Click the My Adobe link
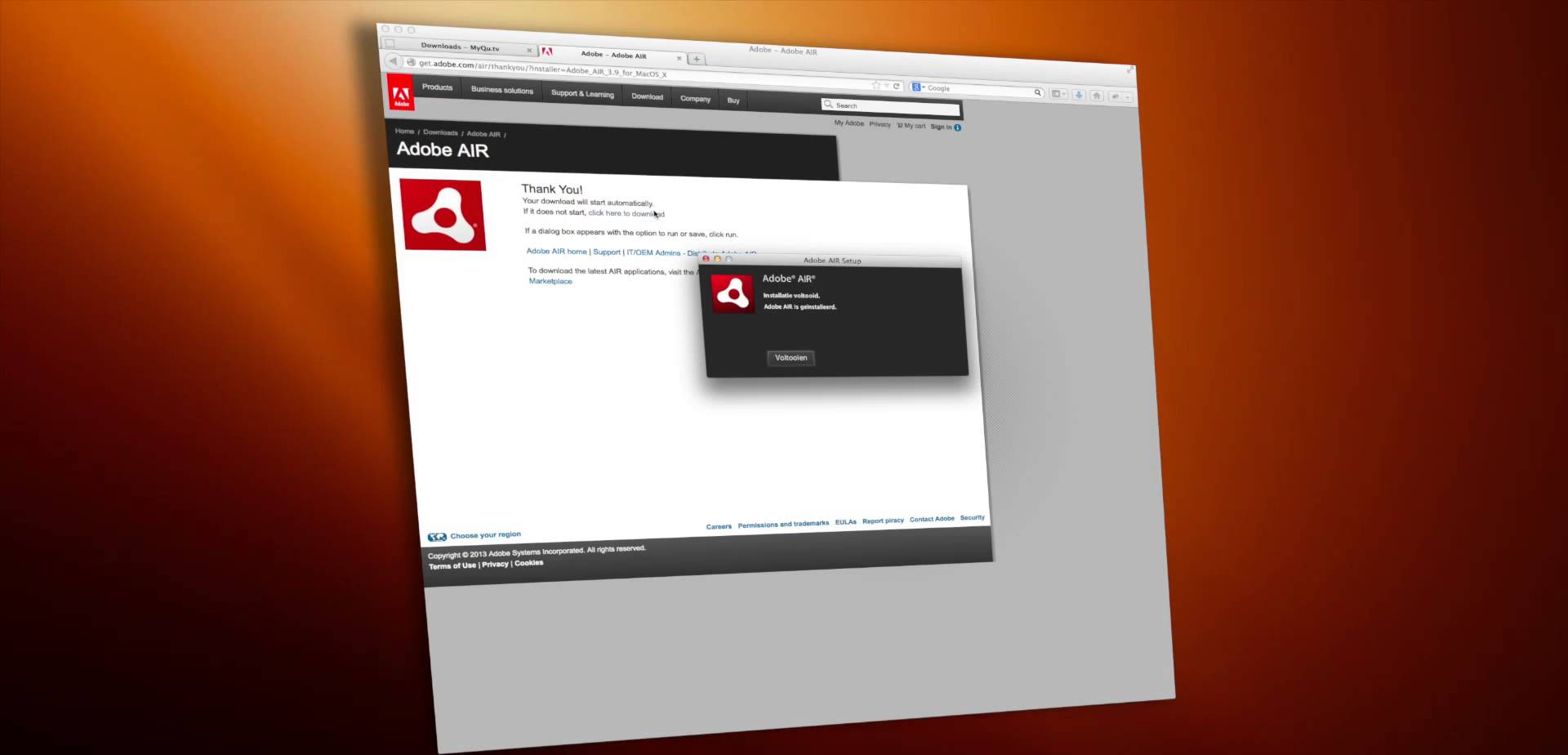 pos(849,123)
